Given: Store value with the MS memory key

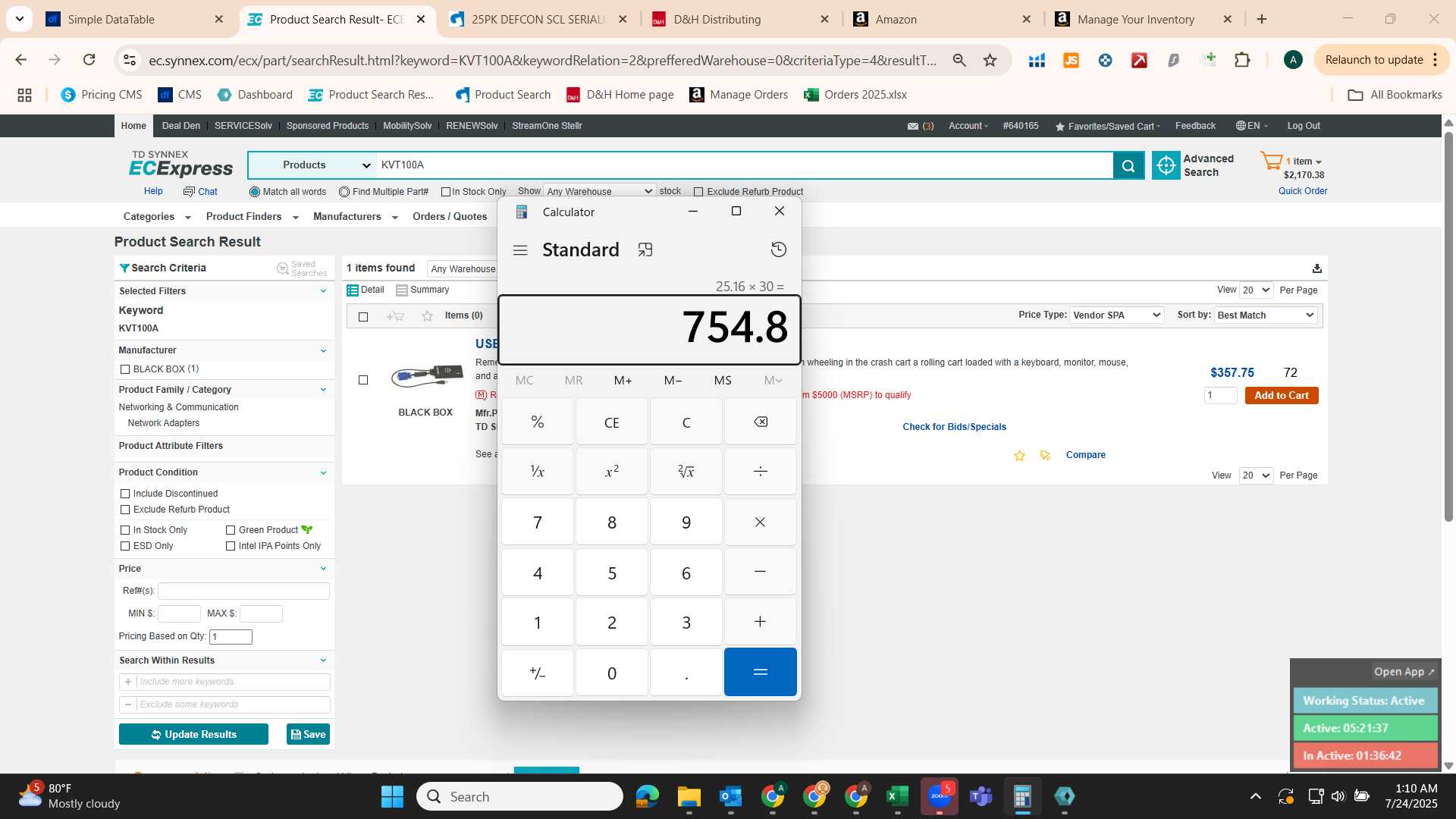Looking at the screenshot, I should [723, 380].
